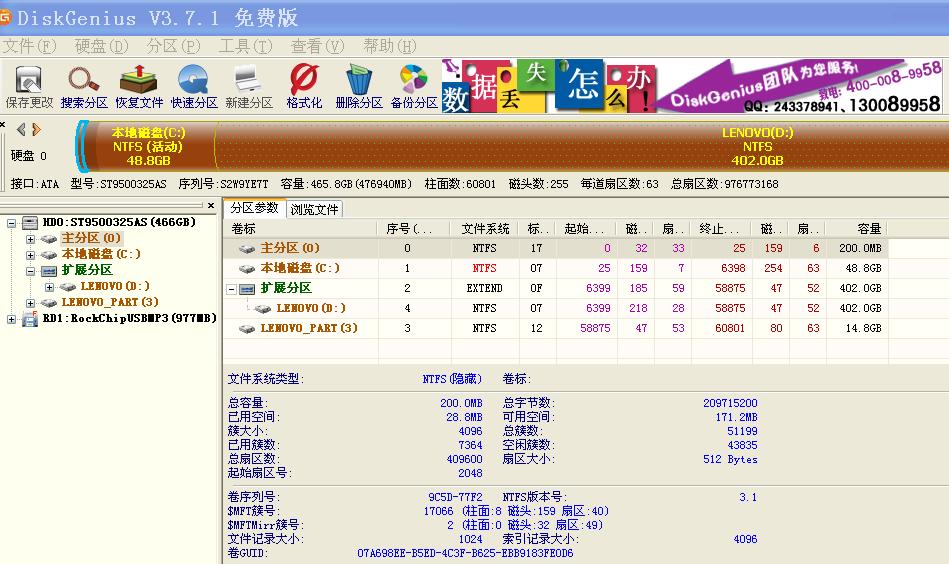Sort by the 卷标 column header

pos(301,229)
